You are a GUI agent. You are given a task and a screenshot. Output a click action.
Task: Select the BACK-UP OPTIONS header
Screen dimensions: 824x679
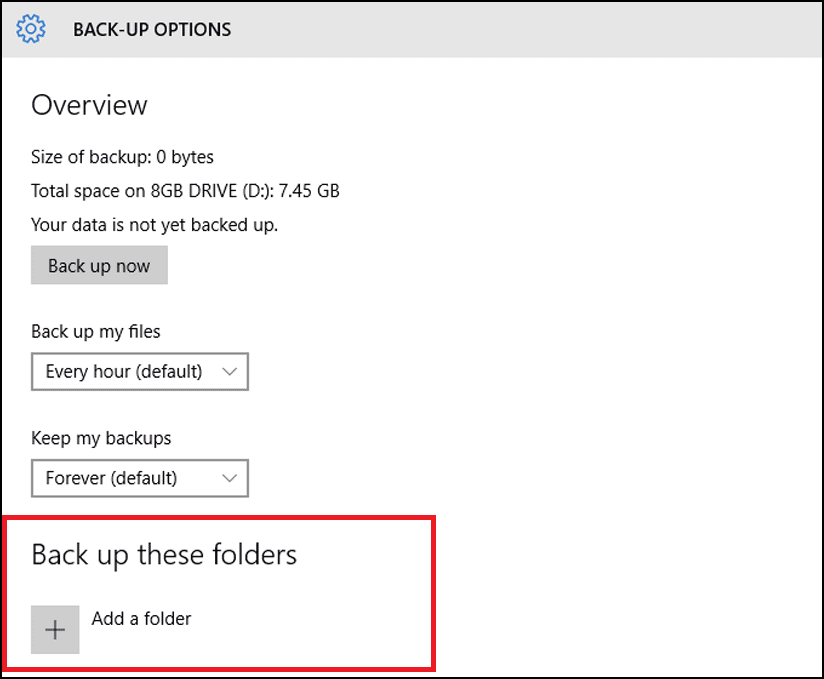tap(151, 29)
